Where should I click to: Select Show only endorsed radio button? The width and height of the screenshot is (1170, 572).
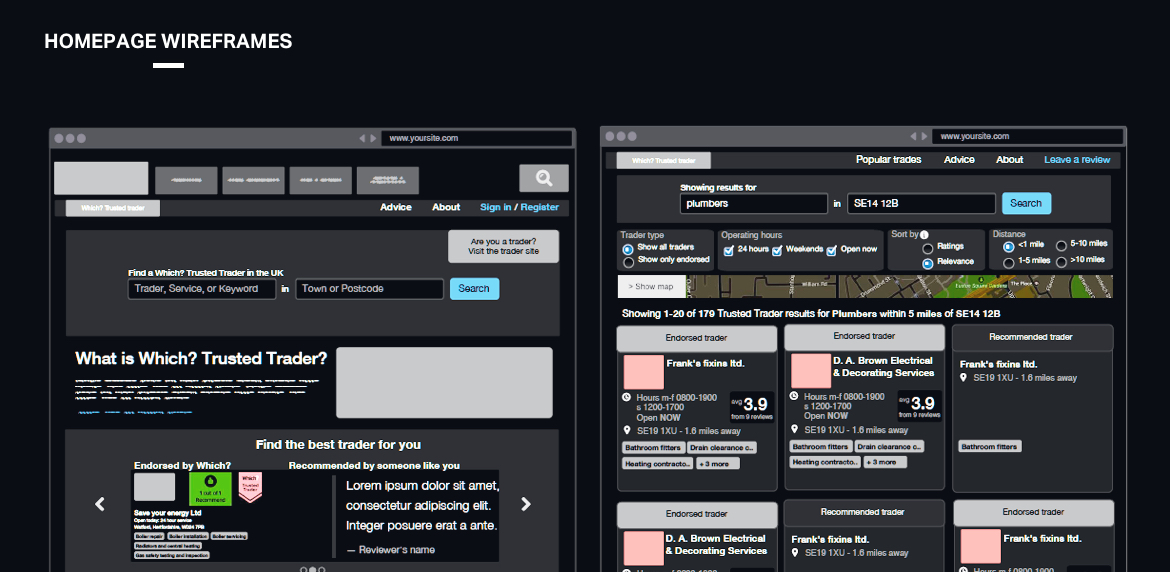[x=628, y=261]
